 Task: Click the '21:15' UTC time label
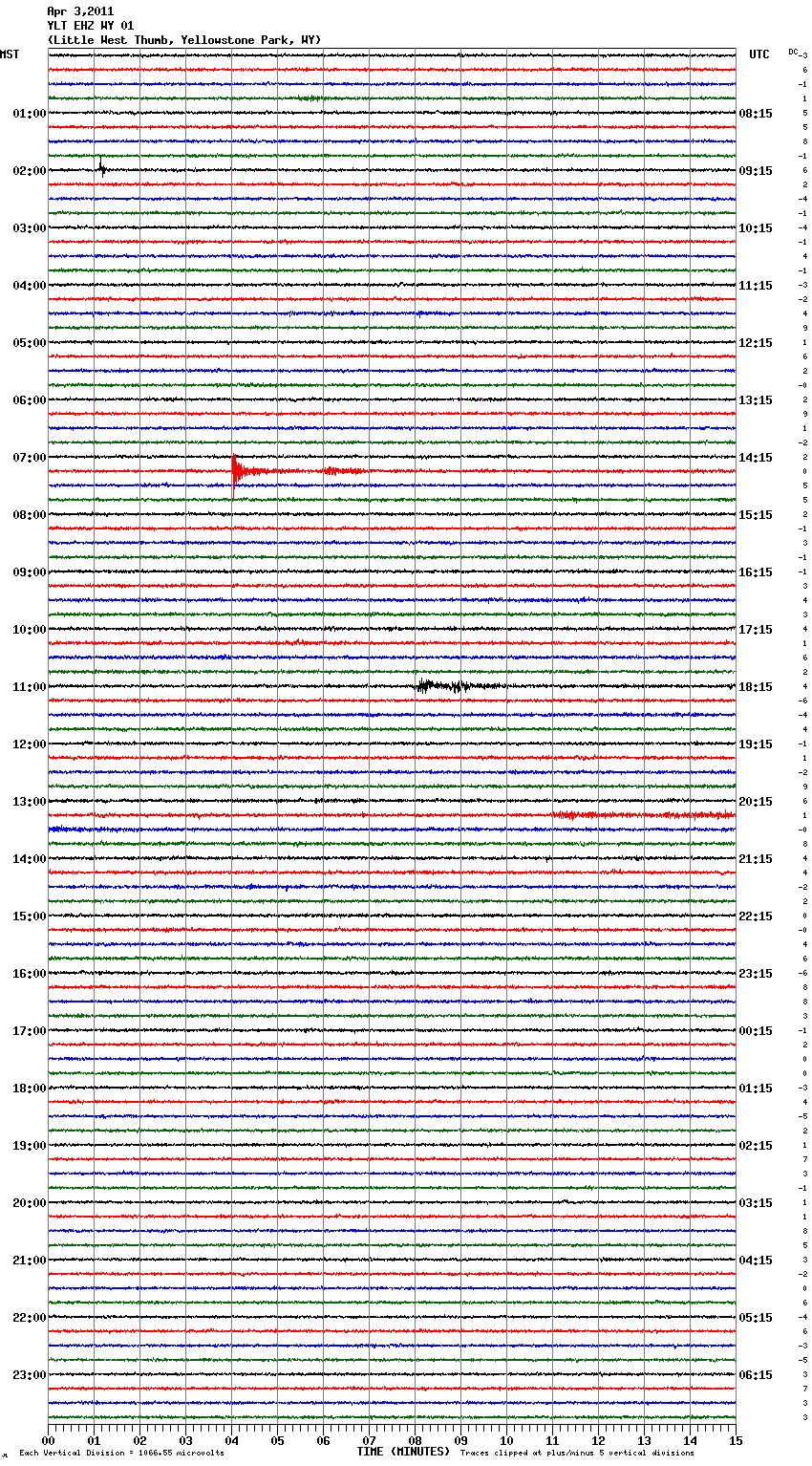(x=756, y=859)
